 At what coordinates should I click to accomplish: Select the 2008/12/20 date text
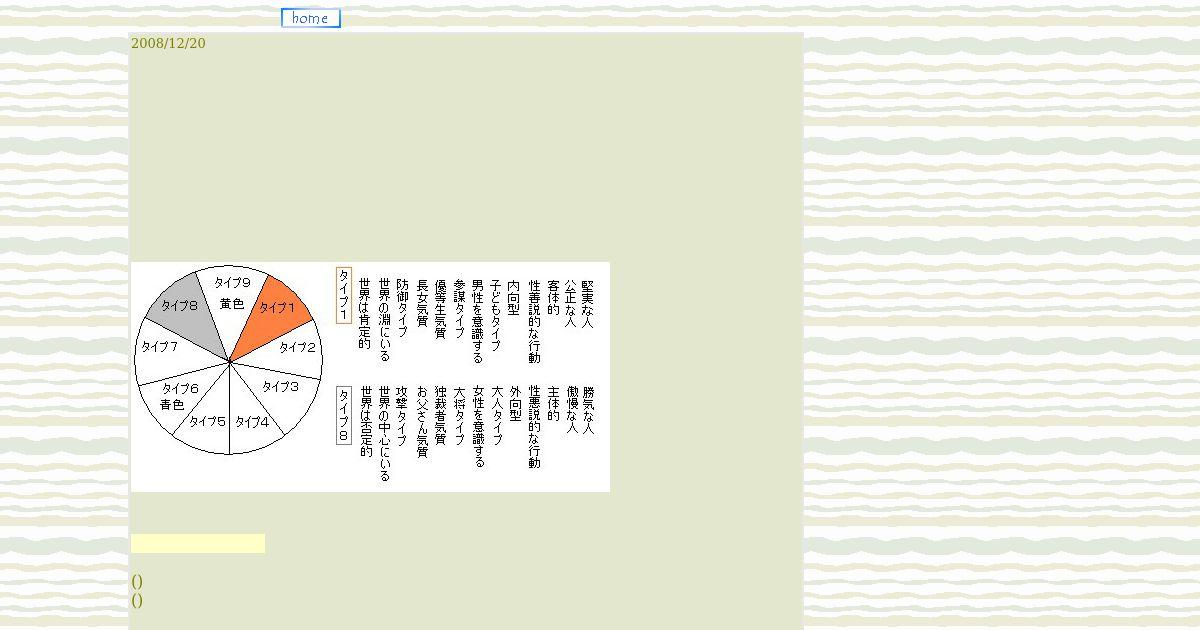168,43
